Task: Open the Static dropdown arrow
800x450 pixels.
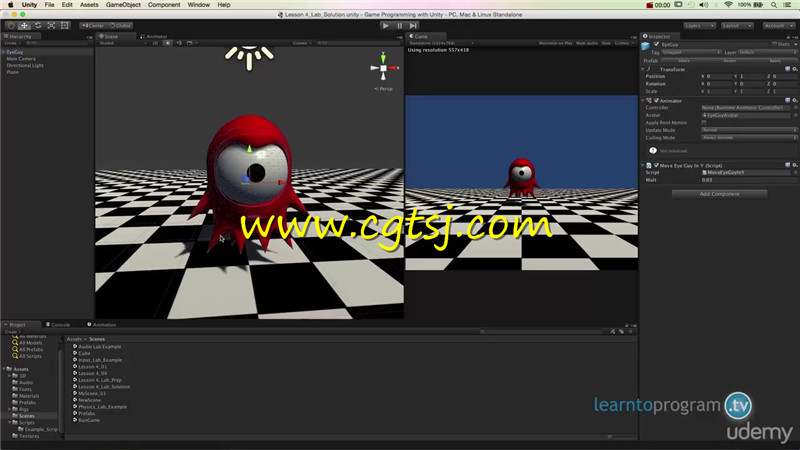Action: point(795,44)
